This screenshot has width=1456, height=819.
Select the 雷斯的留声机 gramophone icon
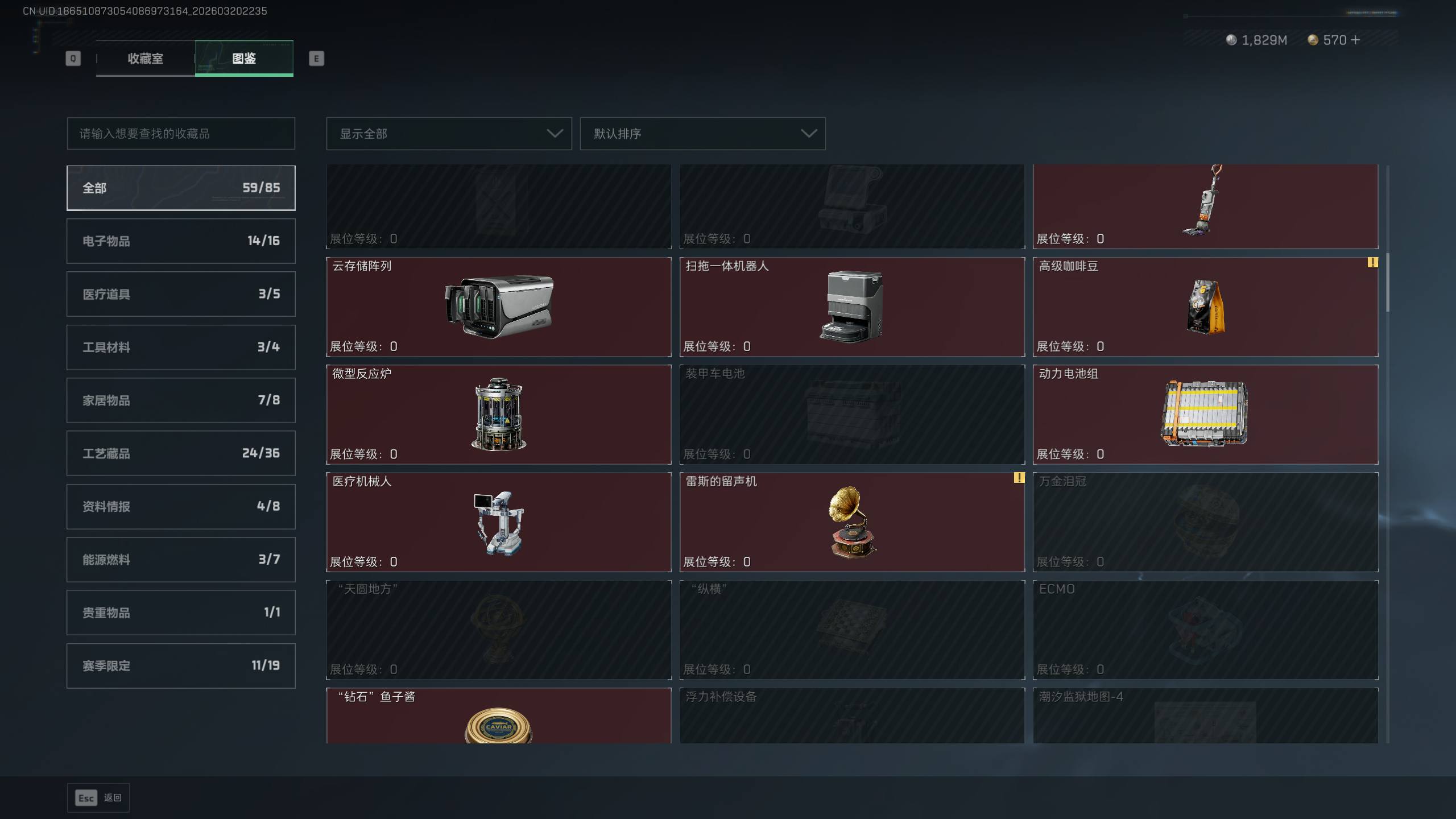pos(851,522)
